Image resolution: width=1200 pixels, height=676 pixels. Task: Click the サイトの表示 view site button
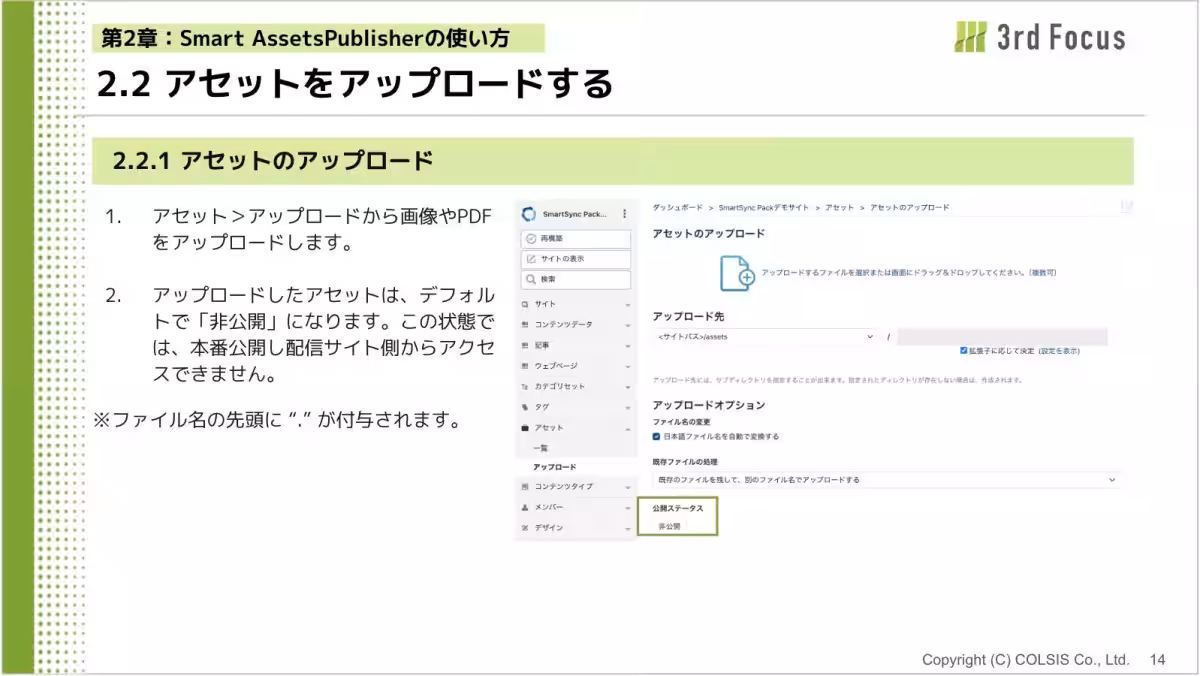(x=576, y=259)
